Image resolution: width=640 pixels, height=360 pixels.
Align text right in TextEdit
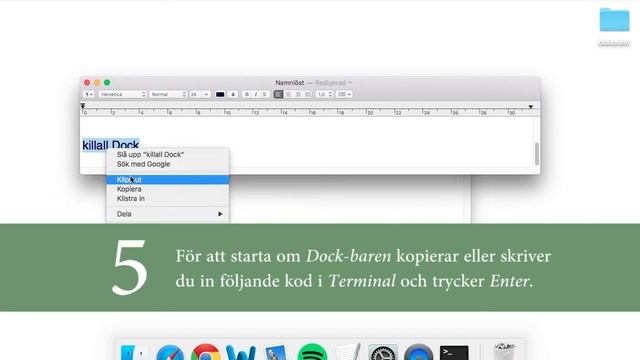pos(298,94)
